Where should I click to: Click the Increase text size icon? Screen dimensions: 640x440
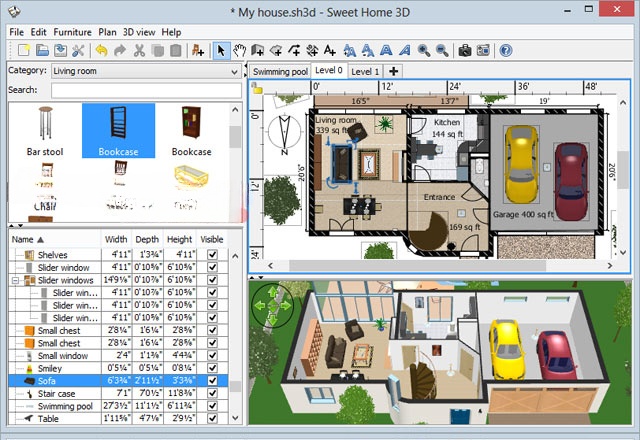[349, 51]
